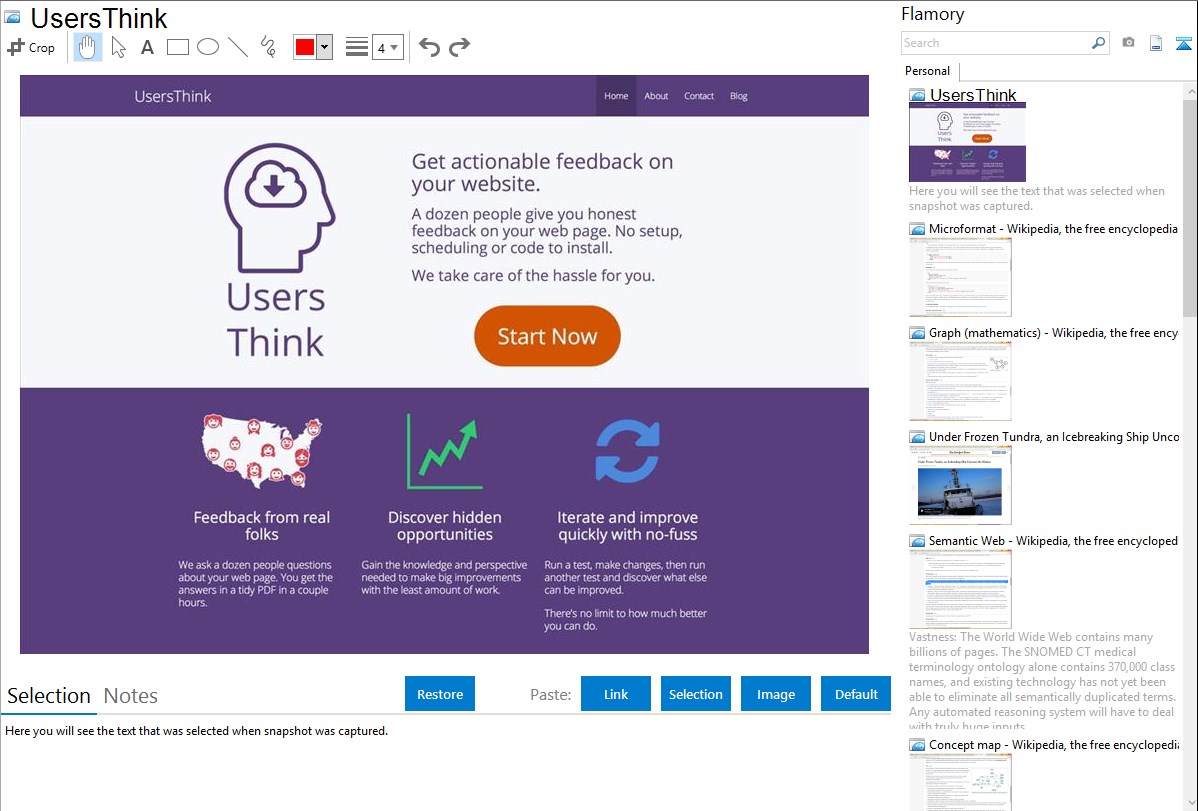Click the UsersThink brand link in navbar
This screenshot has width=1198, height=811.
(173, 96)
